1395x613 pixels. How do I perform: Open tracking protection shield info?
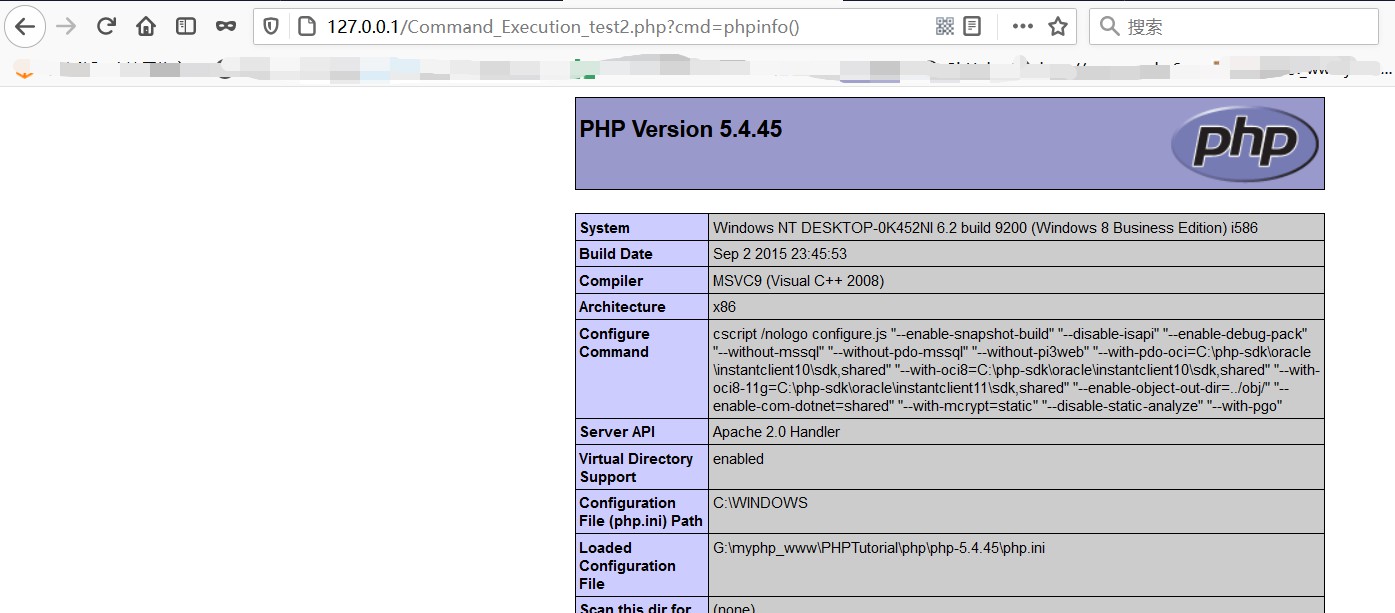(271, 27)
